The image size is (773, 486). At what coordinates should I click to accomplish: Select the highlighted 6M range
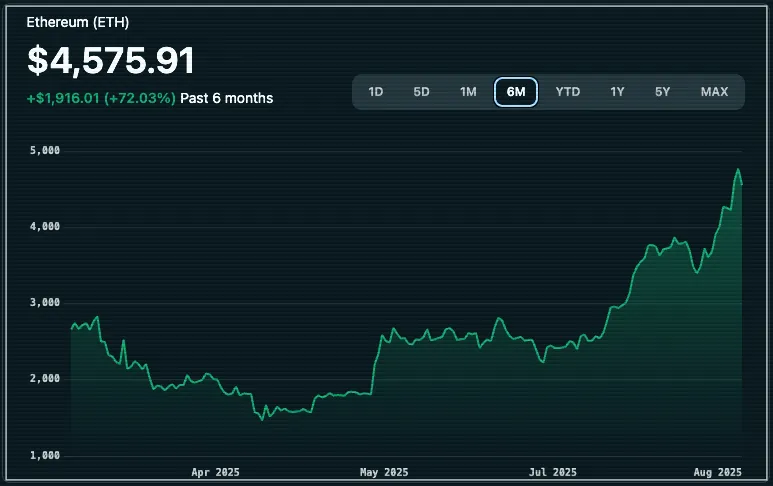pyautogui.click(x=516, y=92)
